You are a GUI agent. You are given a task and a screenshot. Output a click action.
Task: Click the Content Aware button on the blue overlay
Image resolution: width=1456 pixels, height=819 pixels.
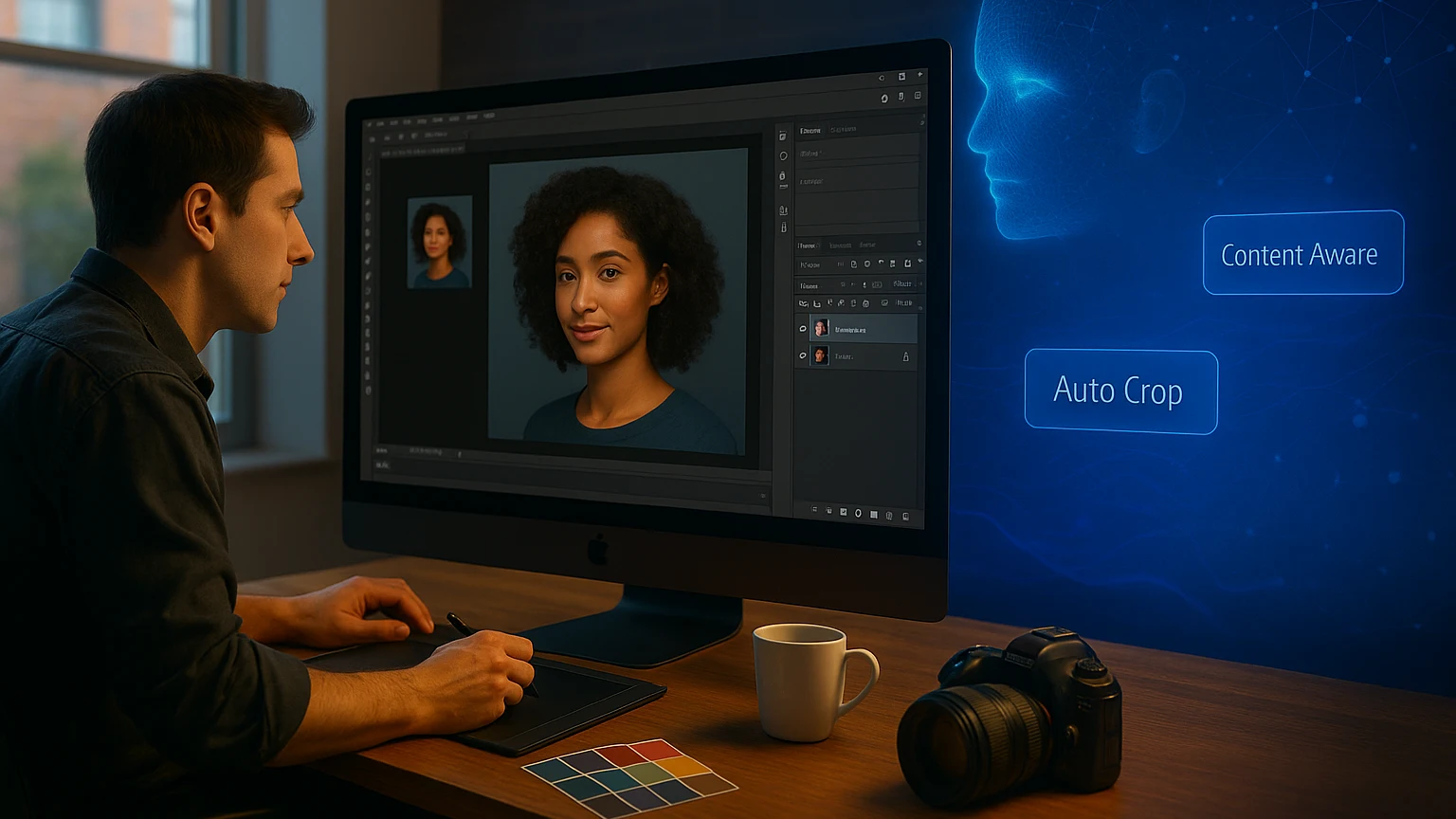tap(1301, 253)
